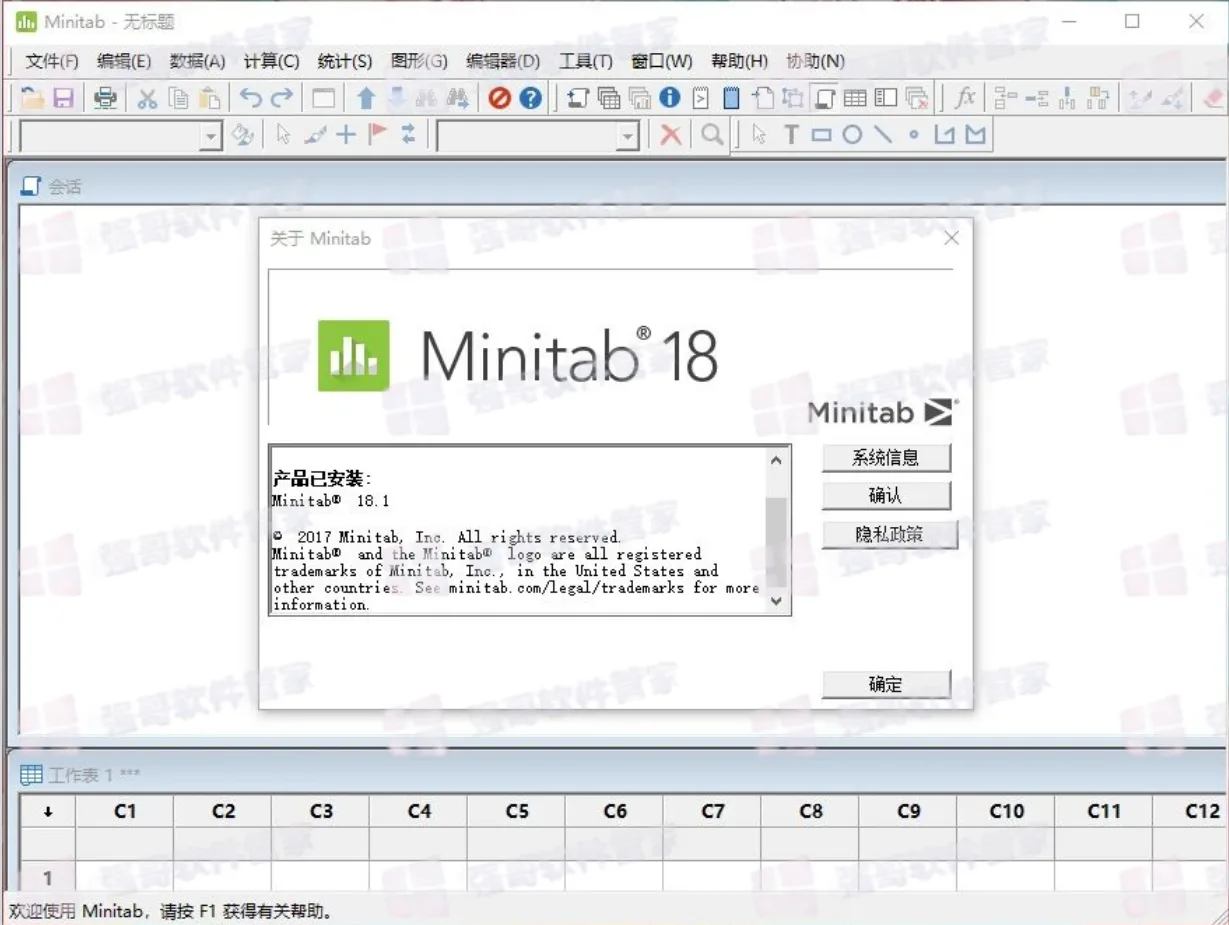Save the project using the floppy icon
Image resolution: width=1229 pixels, height=925 pixels.
pyautogui.click(x=64, y=98)
